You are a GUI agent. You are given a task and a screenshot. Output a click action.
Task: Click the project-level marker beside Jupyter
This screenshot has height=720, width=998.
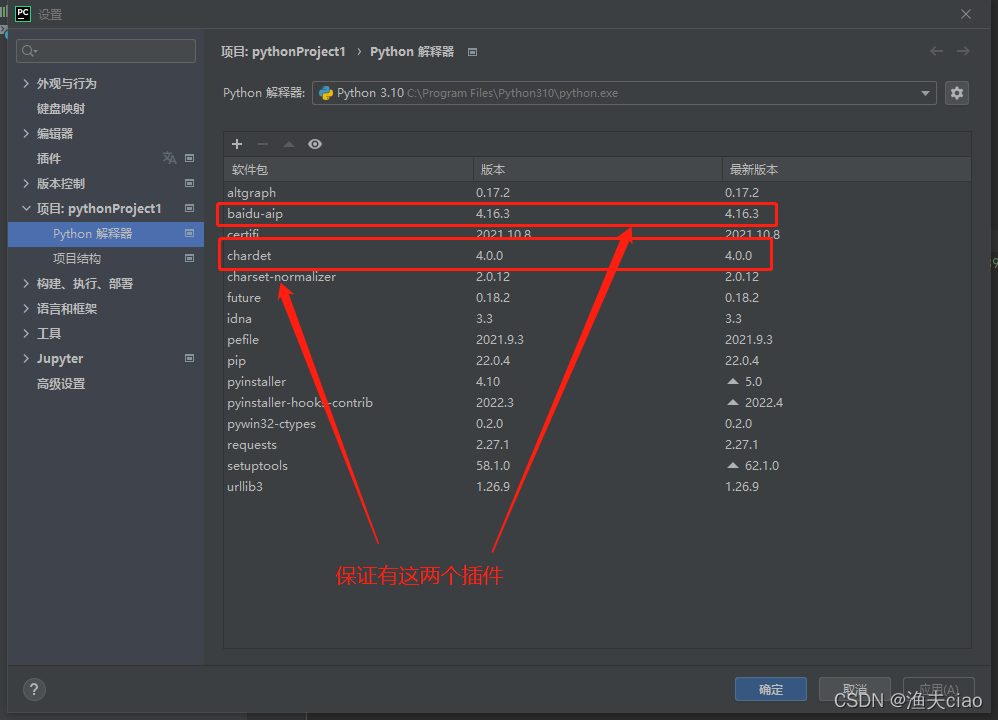coord(190,358)
